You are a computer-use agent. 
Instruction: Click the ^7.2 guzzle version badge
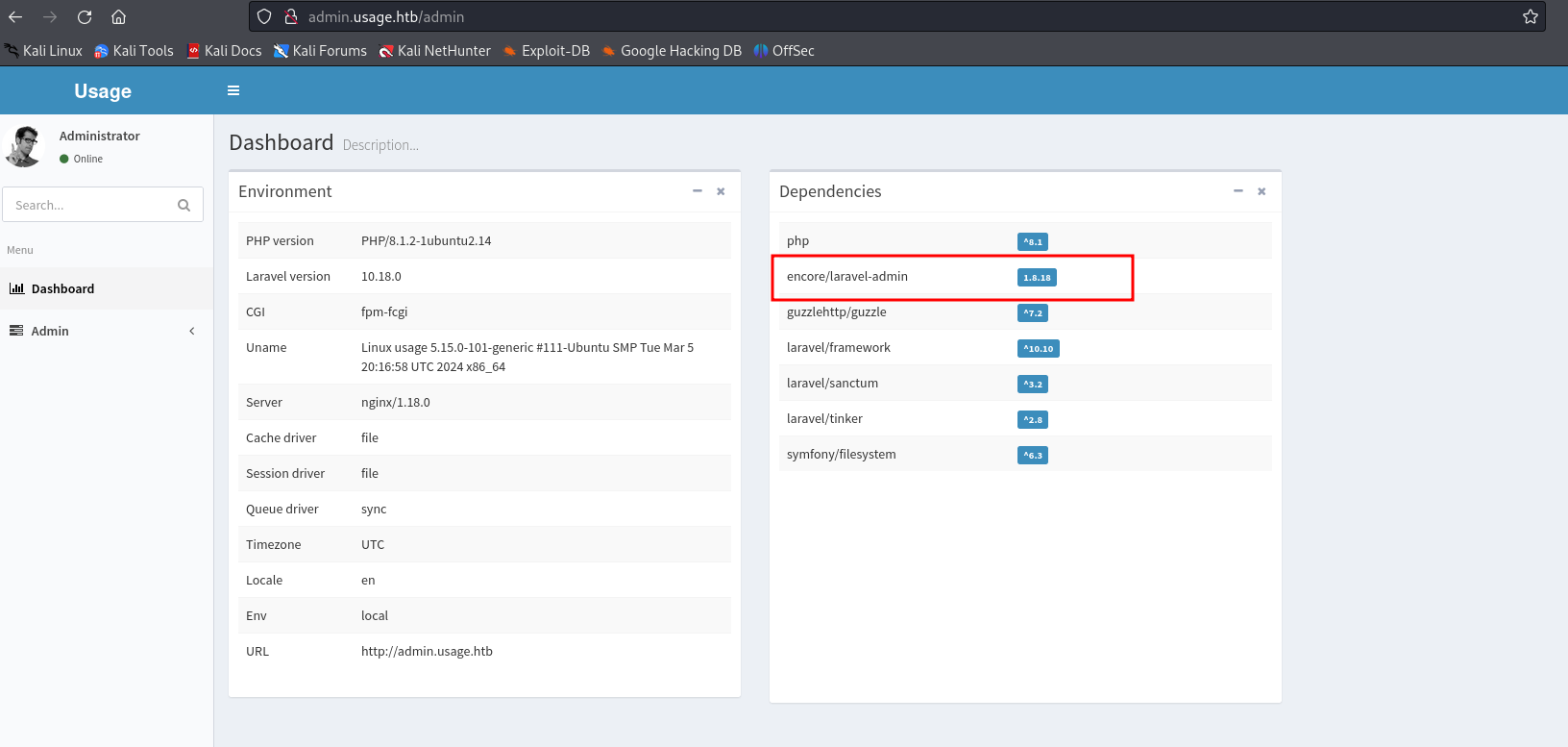[x=1033, y=312]
